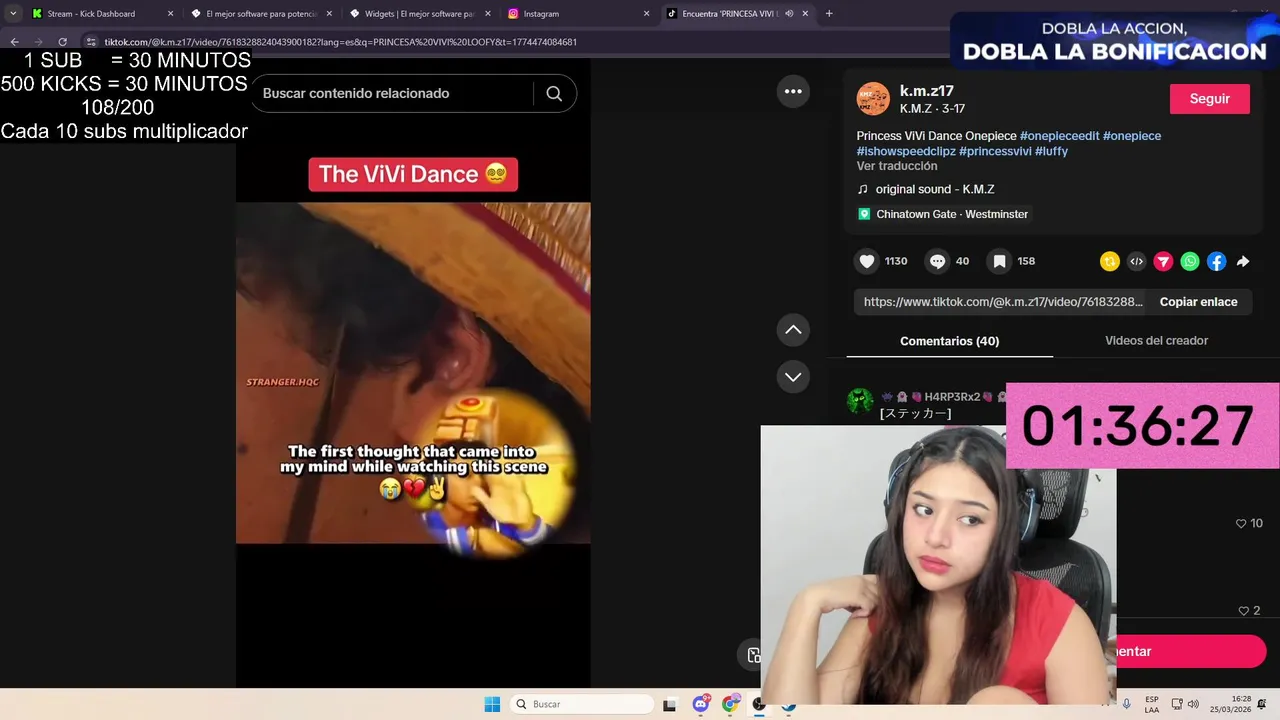Open ESP LAA language switcher

pos(1152,704)
